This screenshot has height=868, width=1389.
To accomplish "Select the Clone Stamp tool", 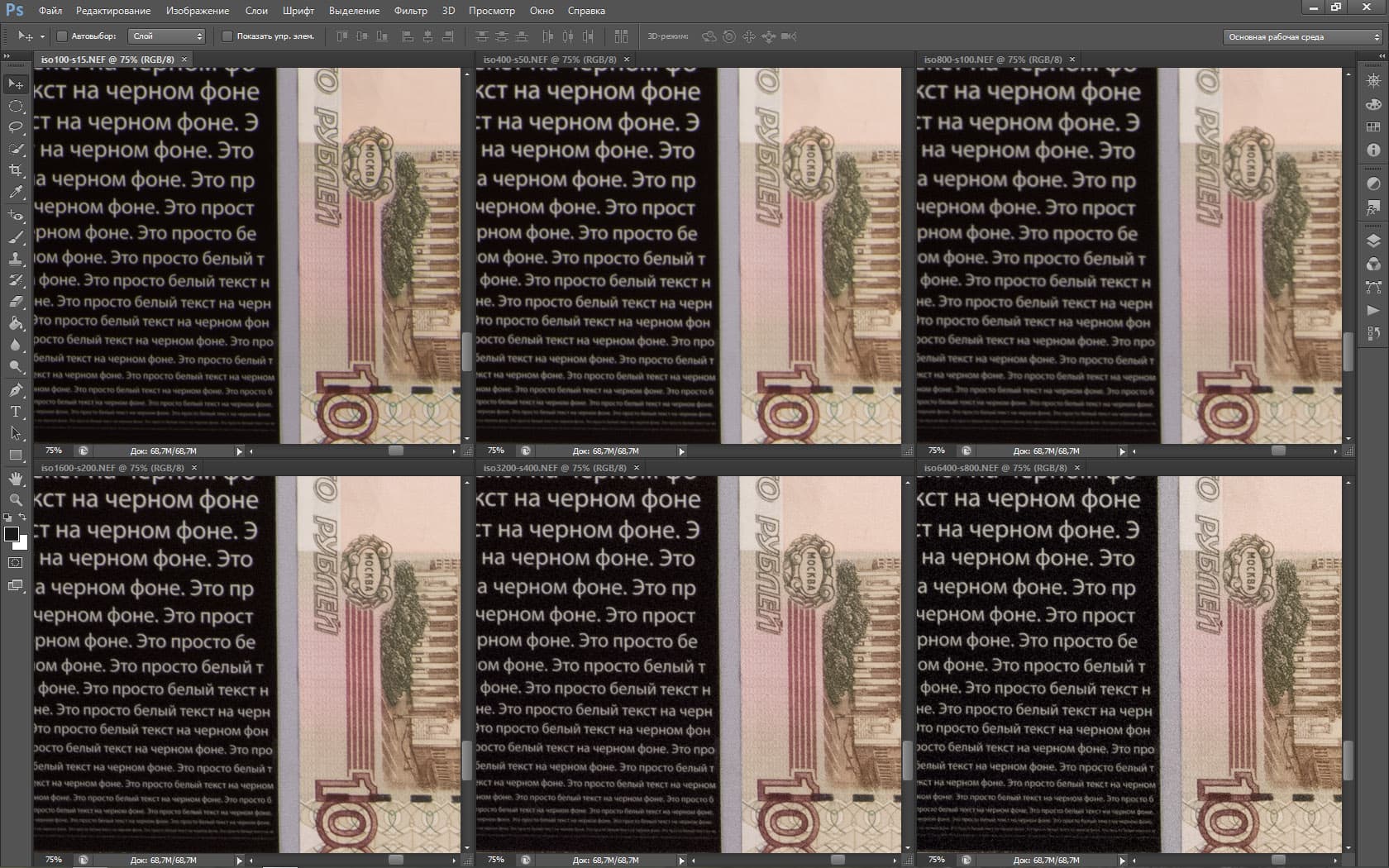I will click(16, 258).
